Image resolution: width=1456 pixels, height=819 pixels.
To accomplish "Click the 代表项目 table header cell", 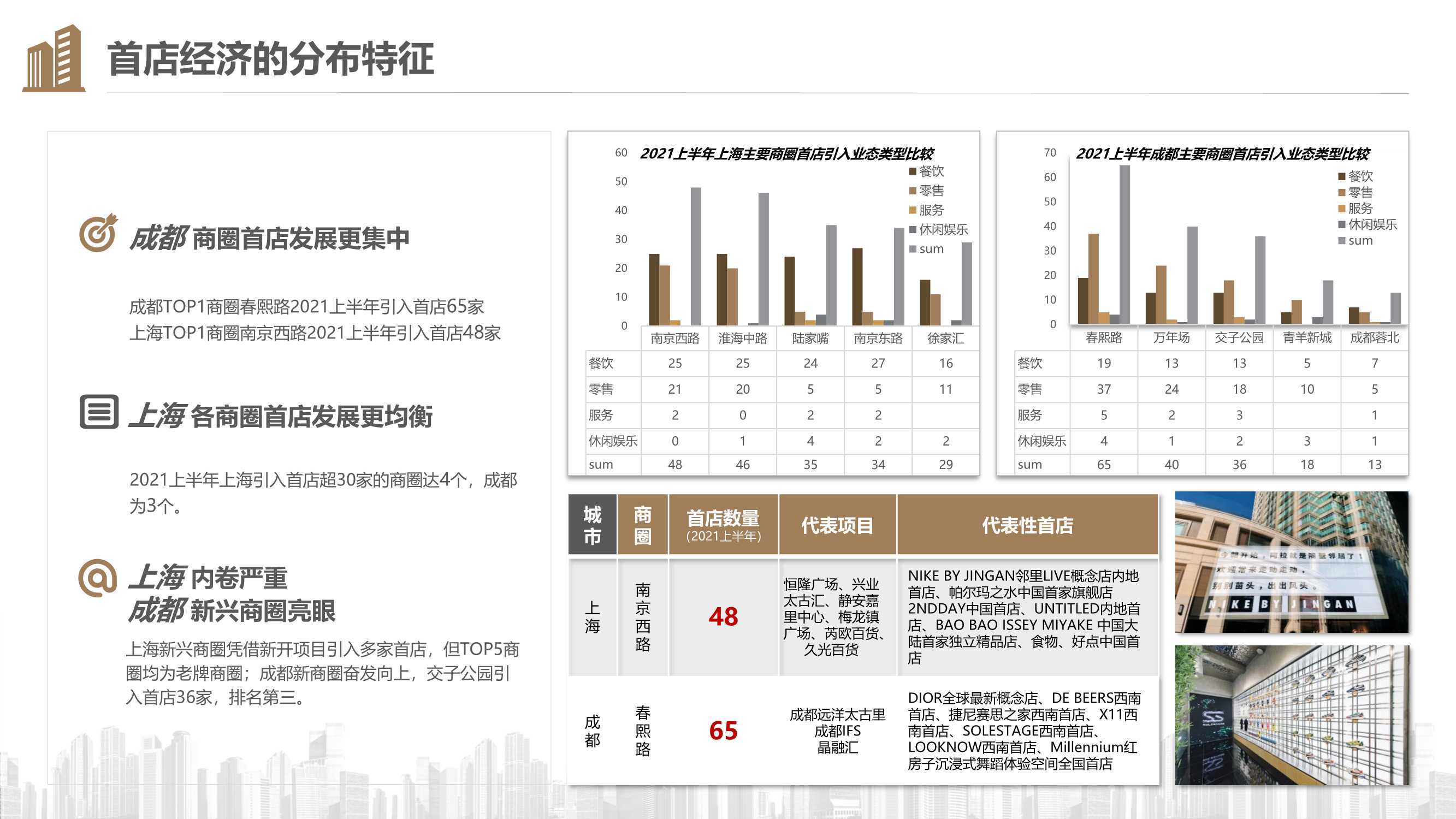I will (837, 525).
